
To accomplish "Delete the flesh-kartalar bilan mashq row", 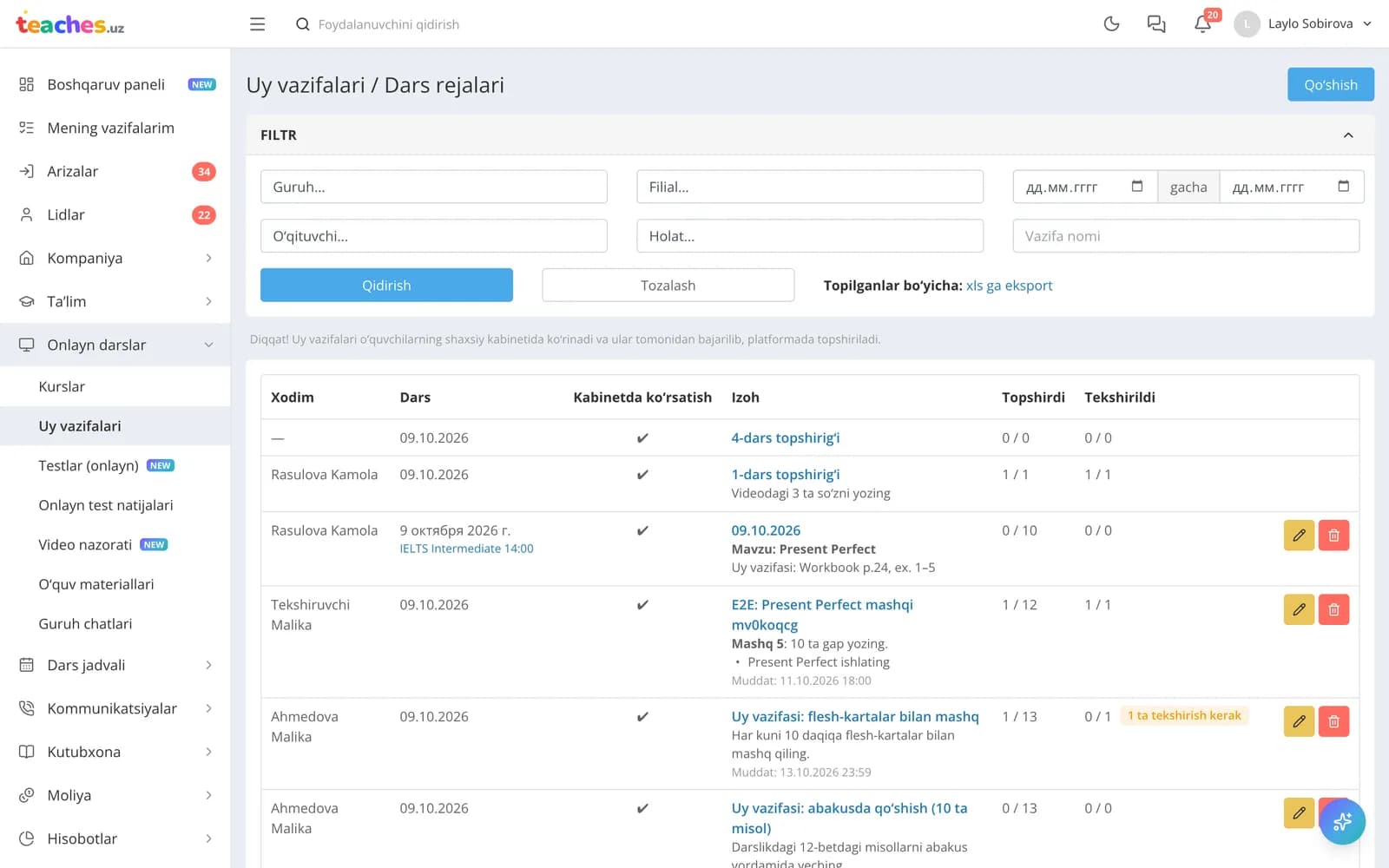I will click(x=1333, y=721).
